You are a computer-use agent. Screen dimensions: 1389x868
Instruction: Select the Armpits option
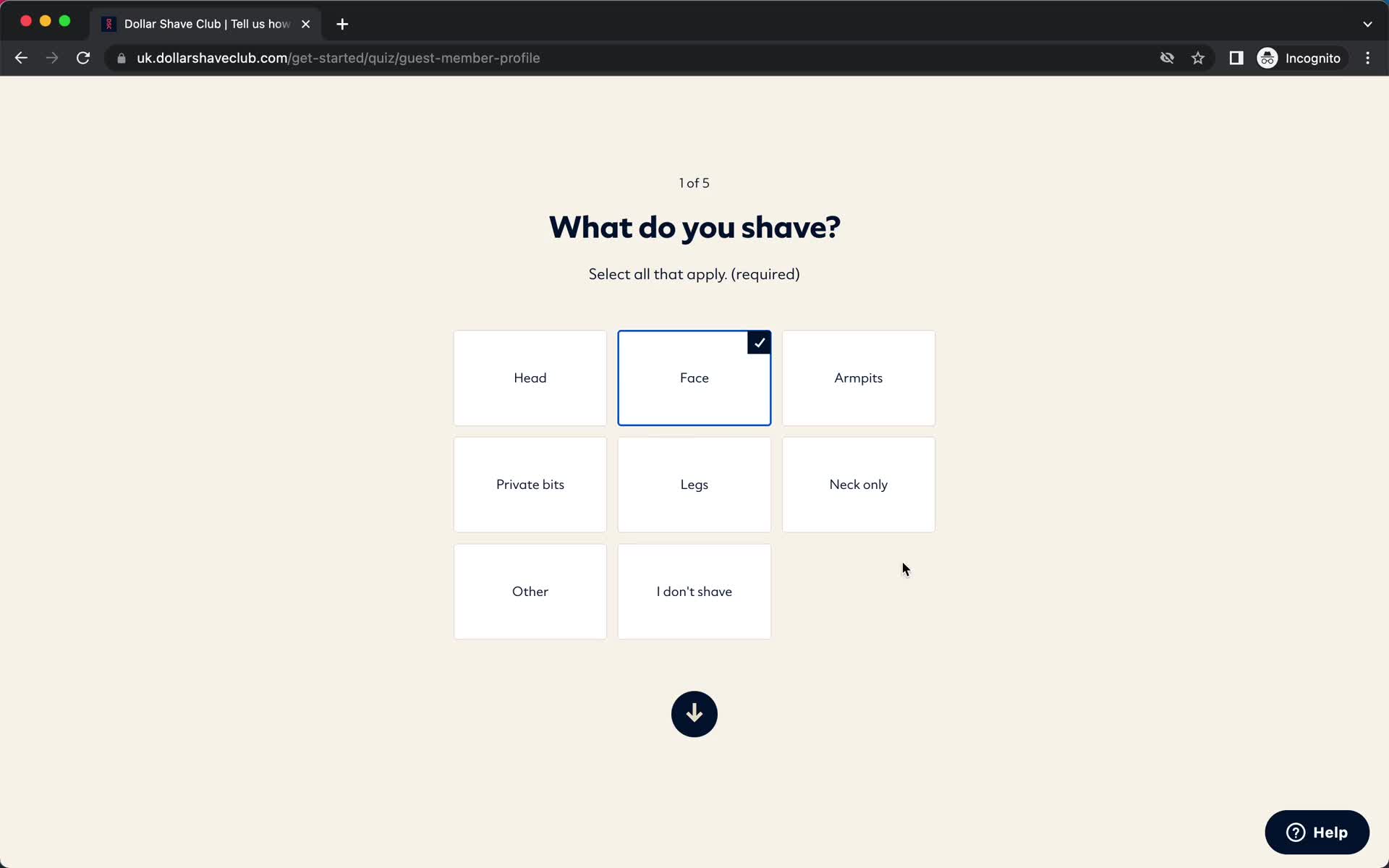coord(858,378)
